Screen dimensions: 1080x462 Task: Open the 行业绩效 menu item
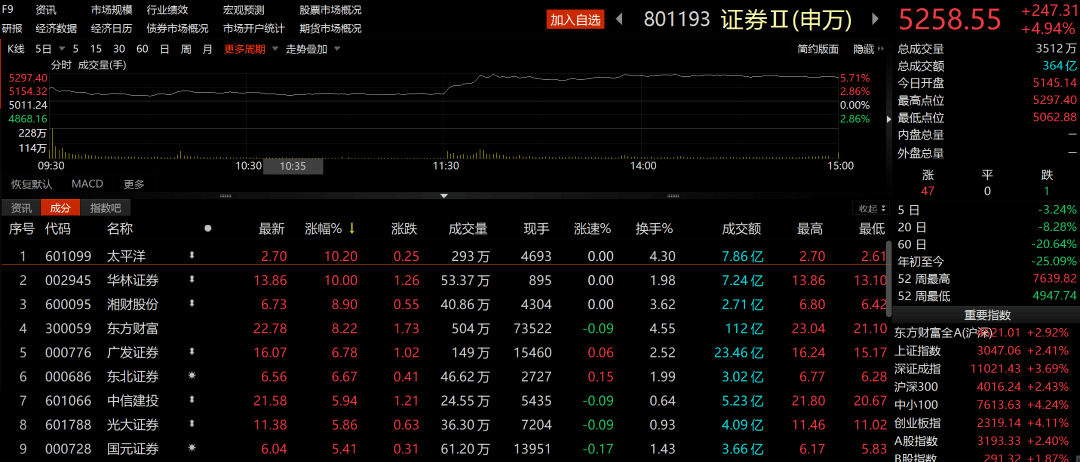click(x=167, y=10)
